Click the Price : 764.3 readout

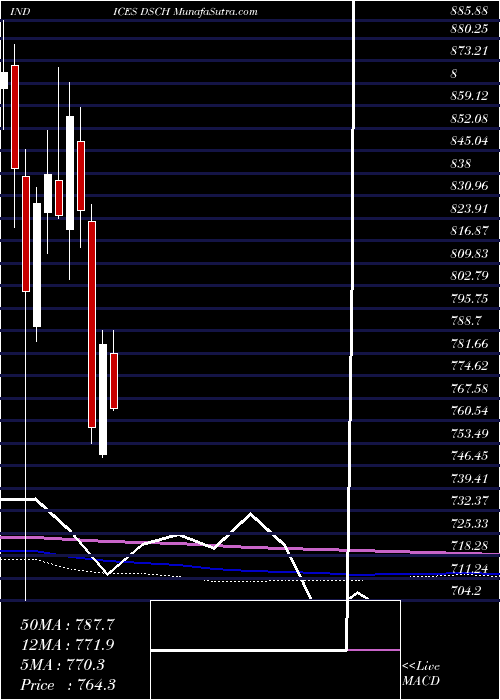(x=68, y=685)
